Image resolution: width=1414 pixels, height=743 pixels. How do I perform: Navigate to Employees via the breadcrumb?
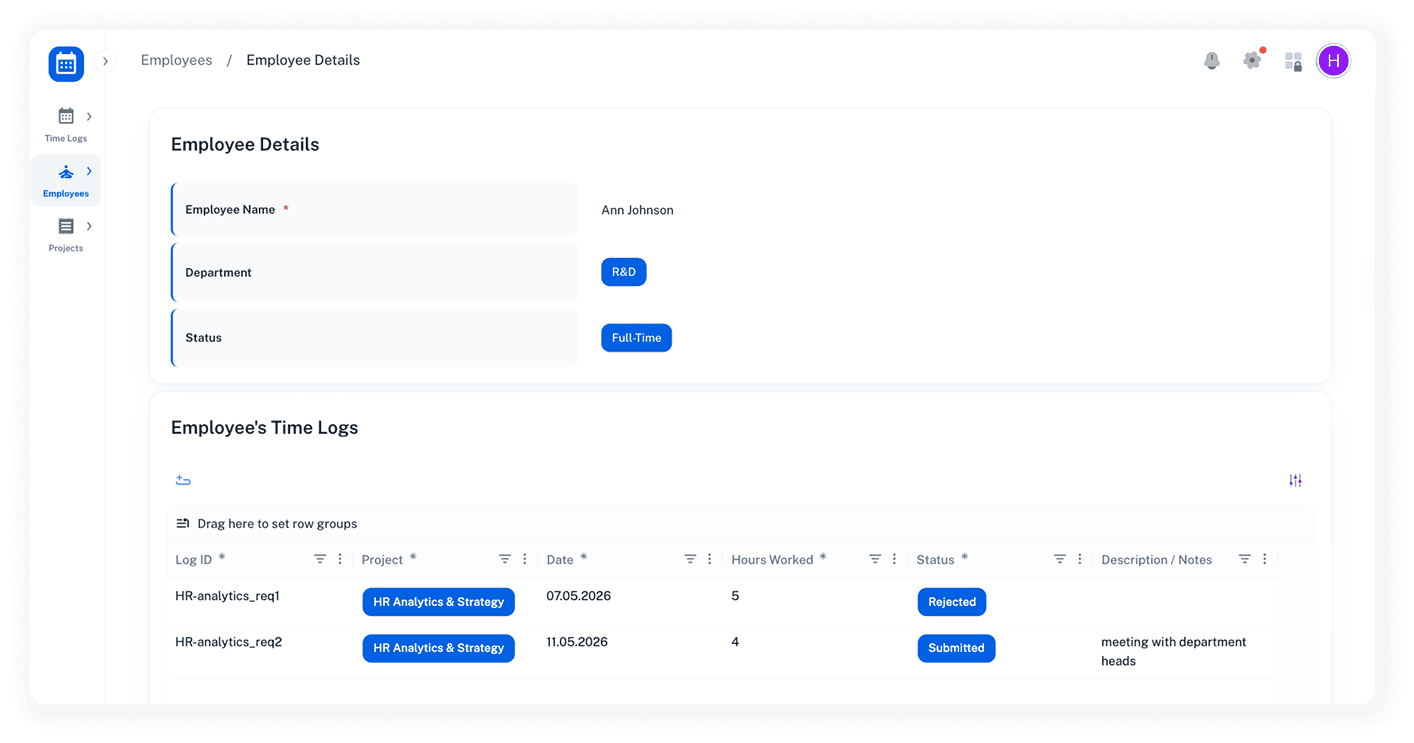coord(176,59)
